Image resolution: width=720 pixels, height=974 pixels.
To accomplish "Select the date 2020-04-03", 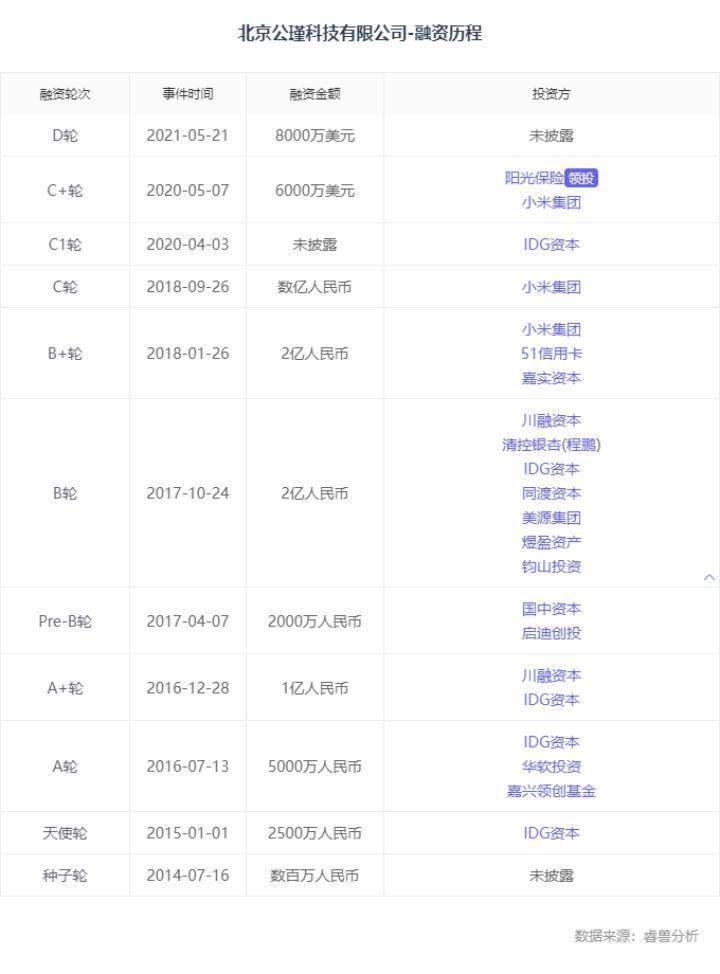I will click(188, 245).
